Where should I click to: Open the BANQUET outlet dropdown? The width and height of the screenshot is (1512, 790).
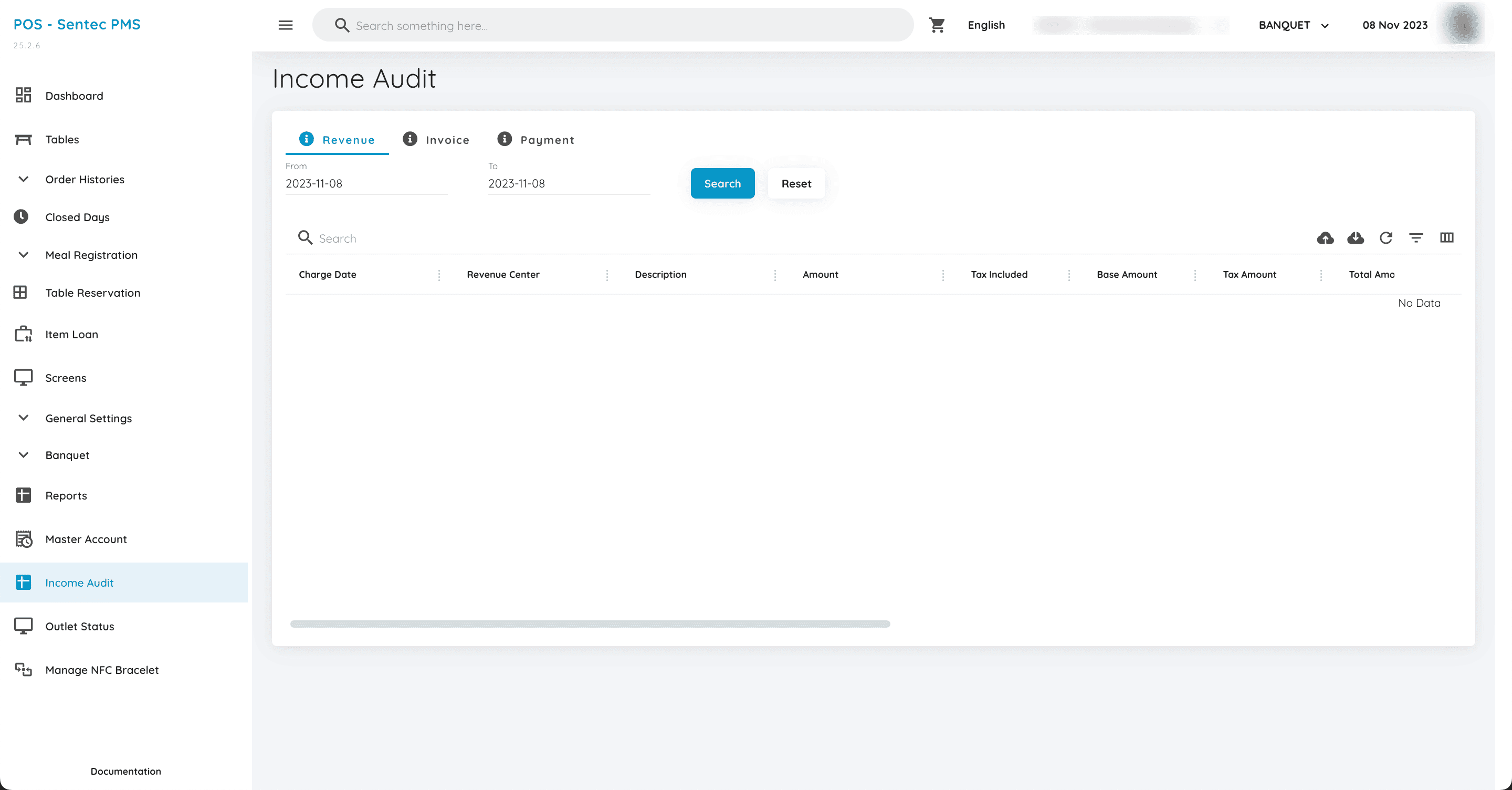[1294, 25]
